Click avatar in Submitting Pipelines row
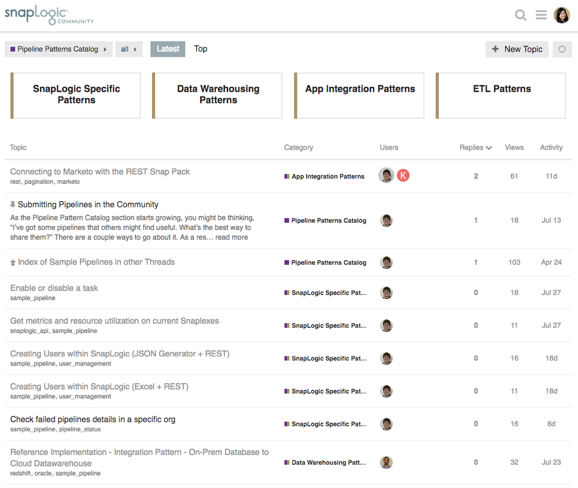 (x=386, y=220)
